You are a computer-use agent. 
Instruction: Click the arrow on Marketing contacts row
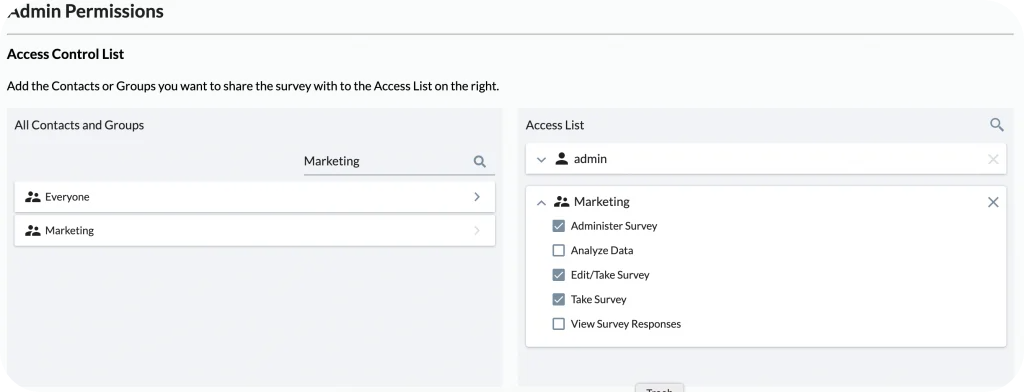pos(477,231)
